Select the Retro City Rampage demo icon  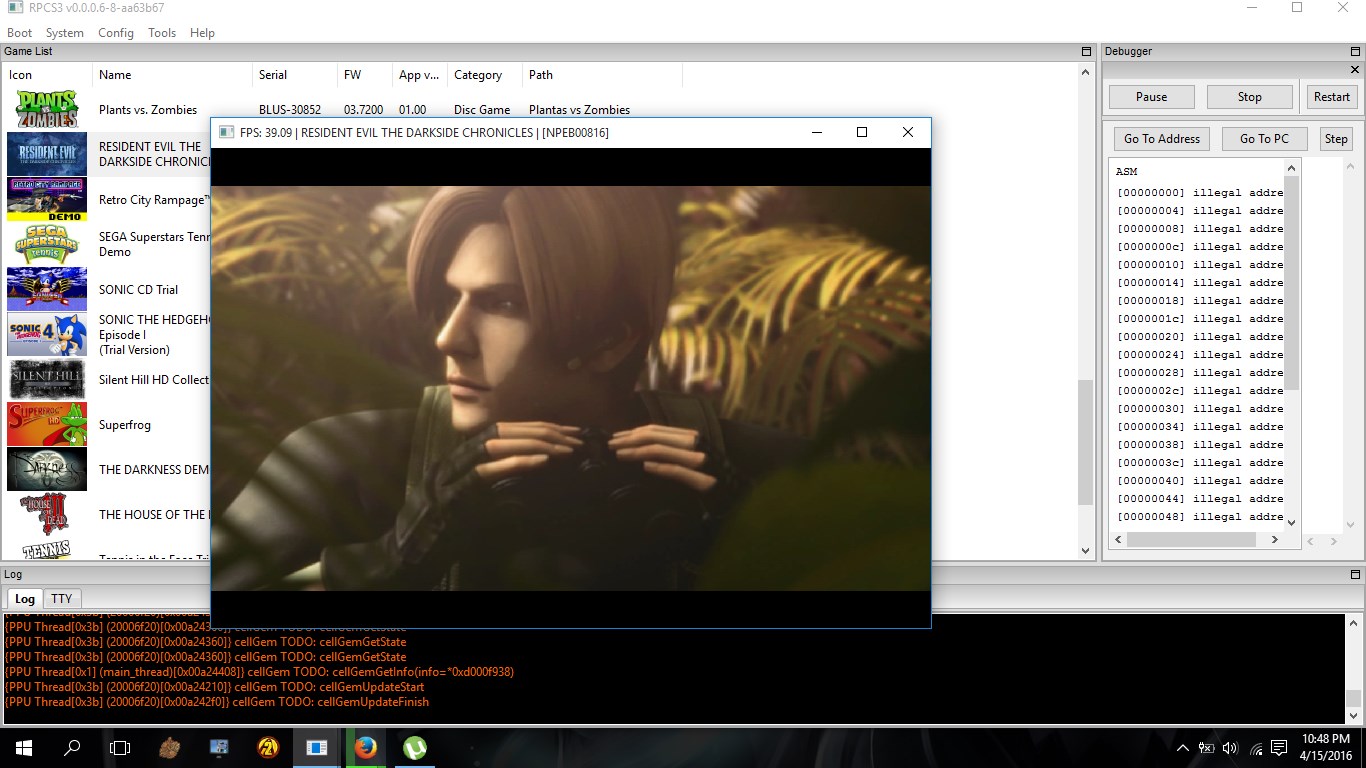[x=47, y=199]
